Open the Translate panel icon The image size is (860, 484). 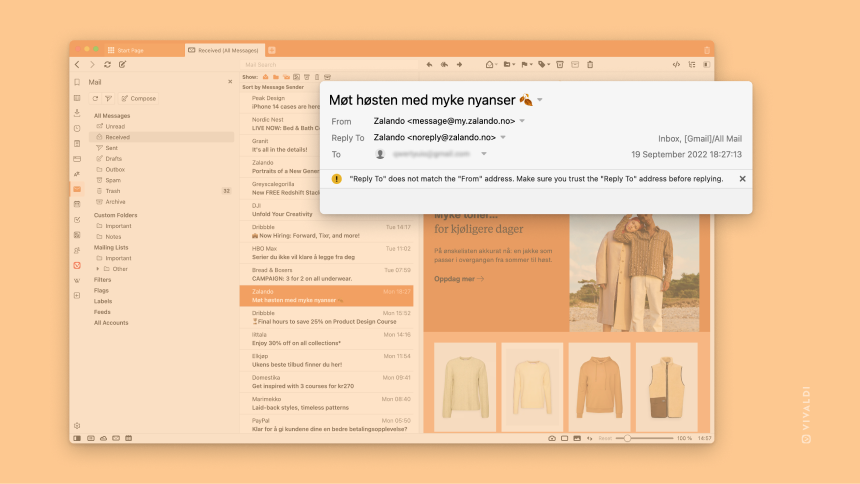pos(77,173)
